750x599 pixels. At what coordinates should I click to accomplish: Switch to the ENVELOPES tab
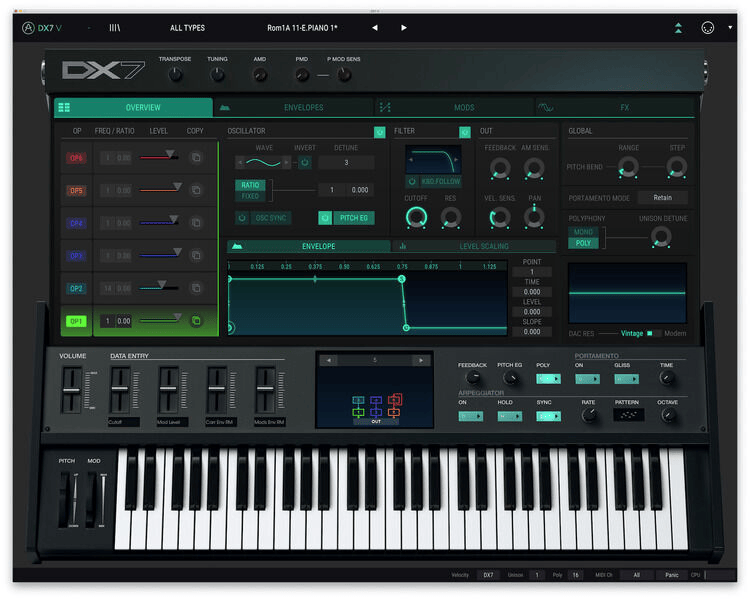(294, 108)
